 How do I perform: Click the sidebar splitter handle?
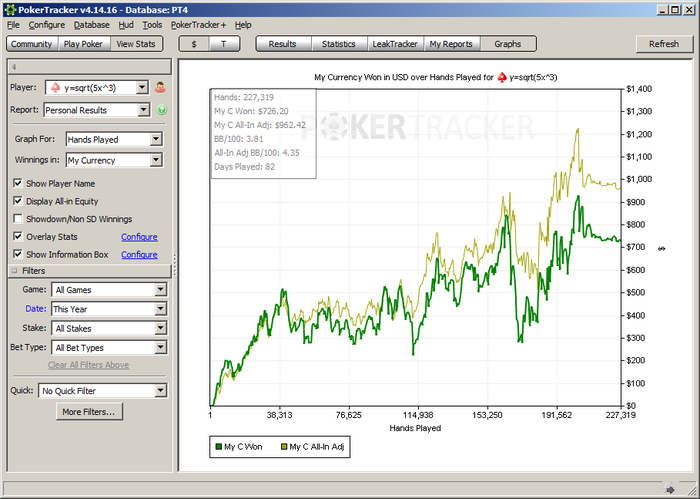coord(175,266)
